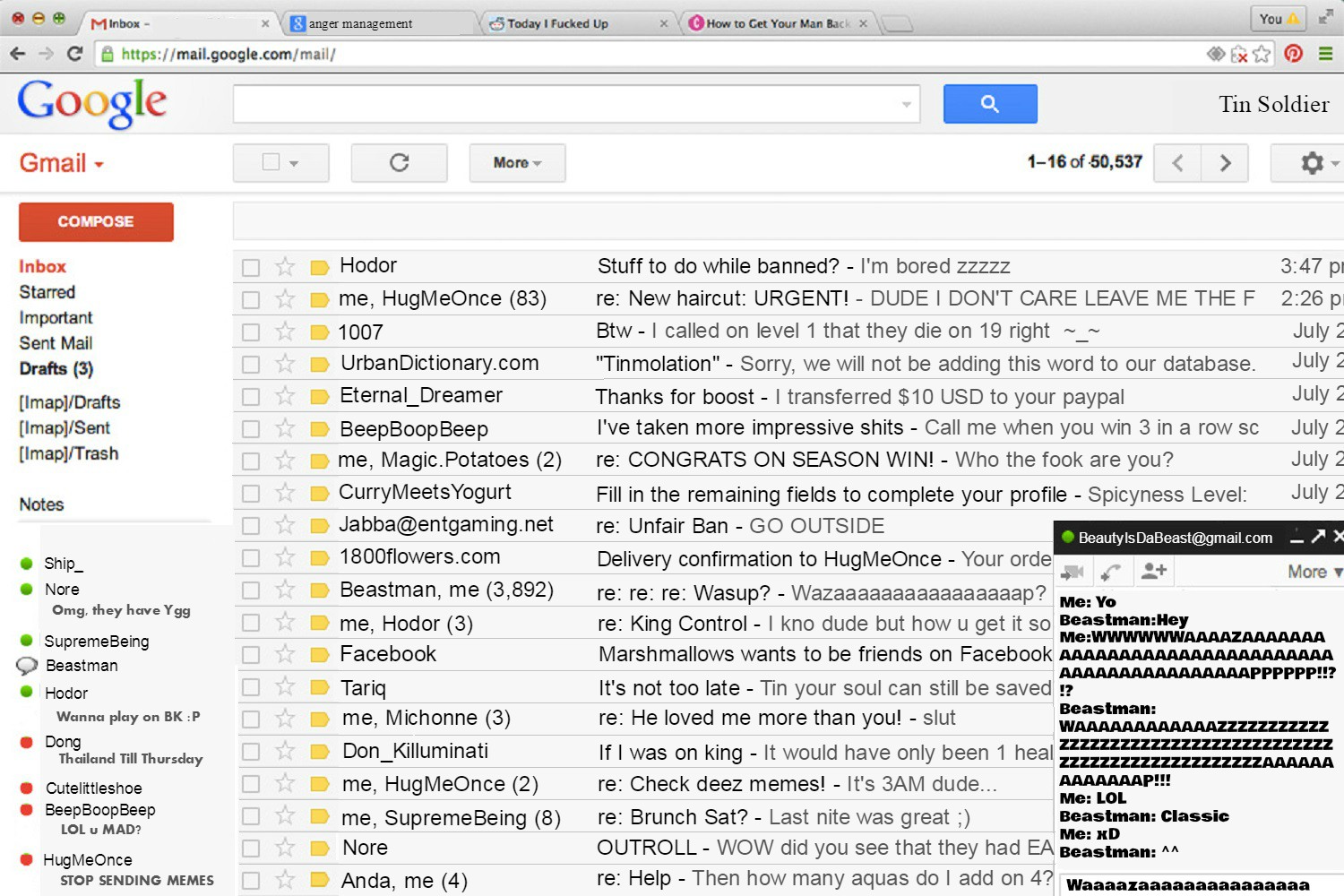Star the UrbanDictionary.com email
Screen dimensions: 1344x896
coord(285,364)
